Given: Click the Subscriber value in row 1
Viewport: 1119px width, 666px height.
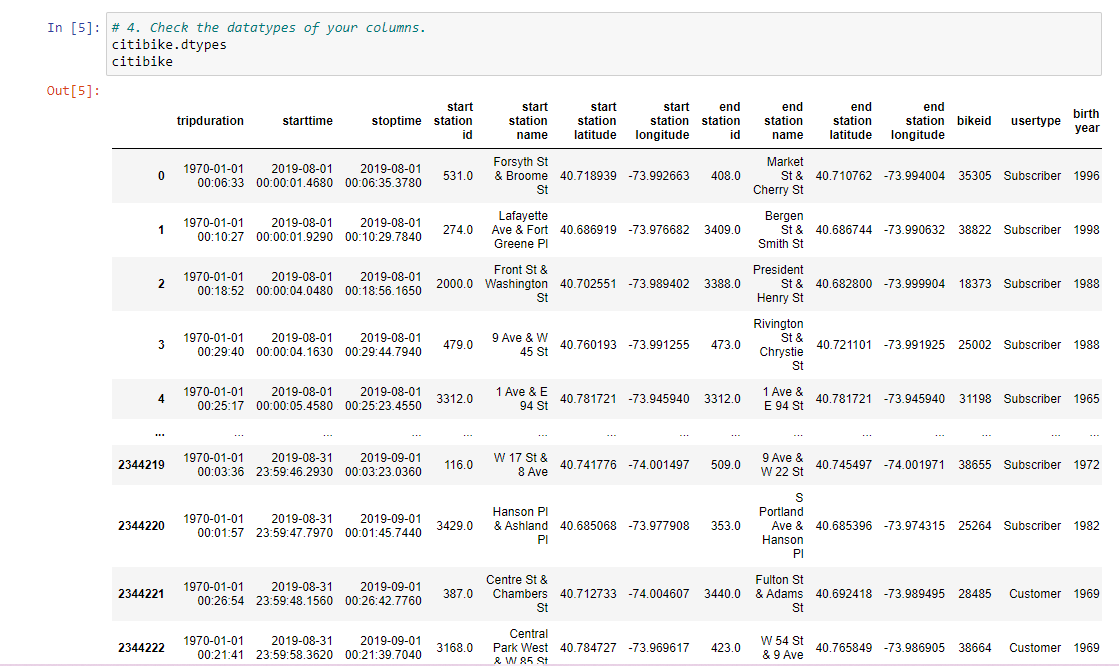Looking at the screenshot, I should tap(1032, 229).
